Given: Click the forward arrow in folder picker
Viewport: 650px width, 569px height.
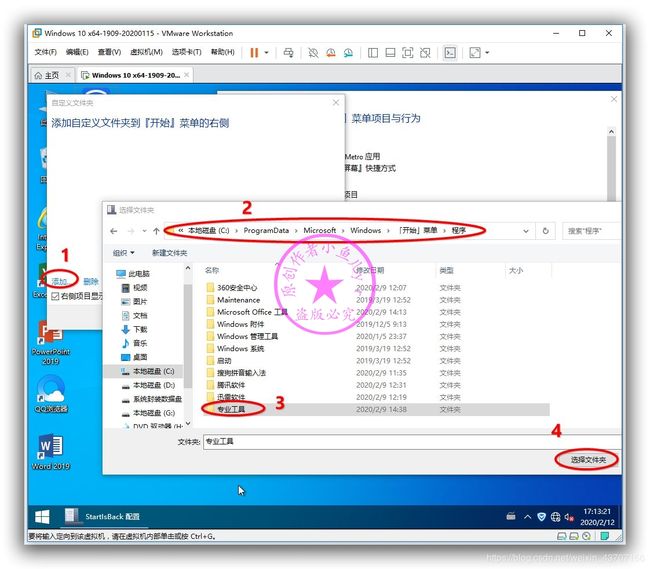Looking at the screenshot, I should [x=131, y=231].
